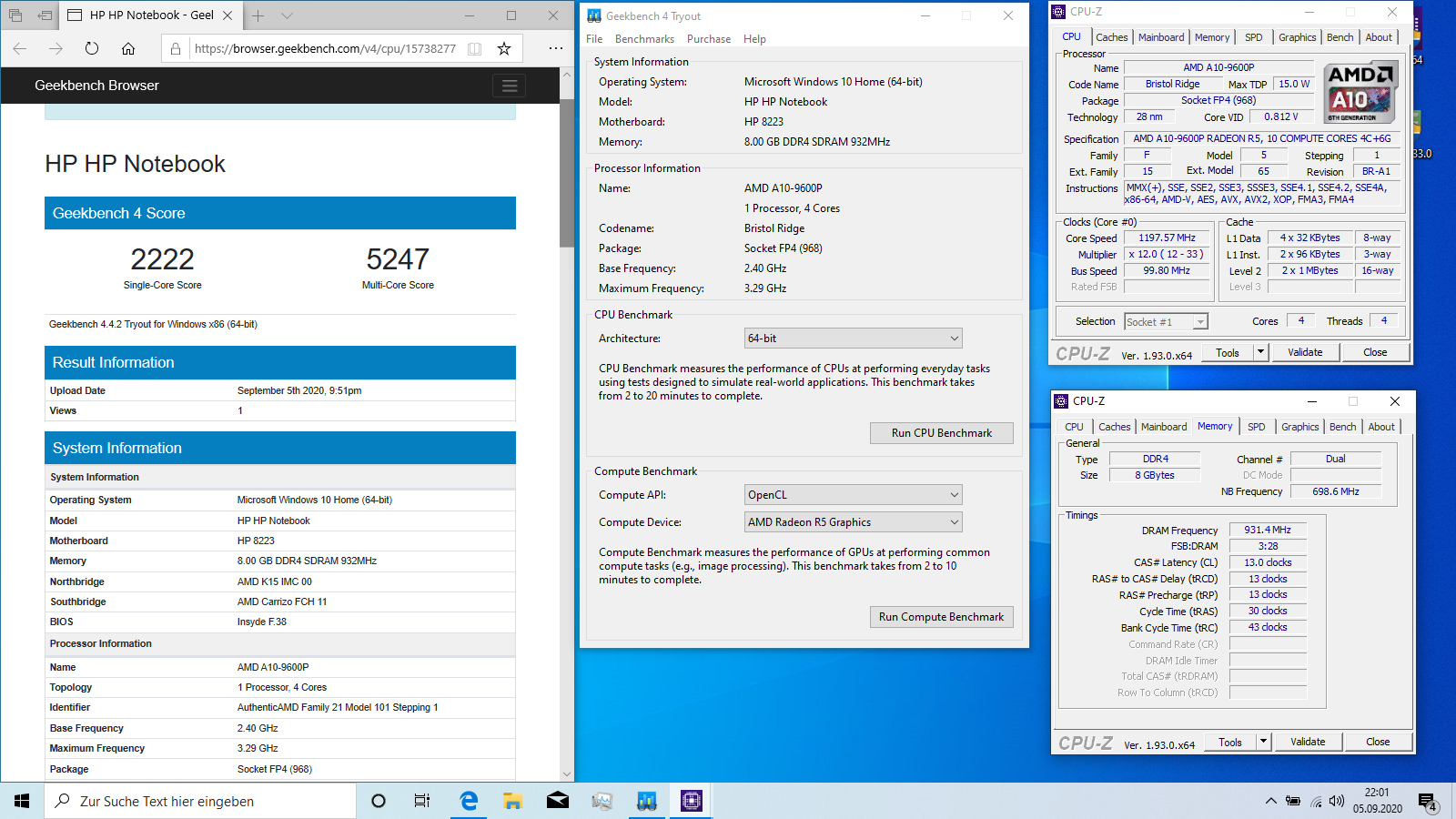This screenshot has height=819, width=1456.
Task: Click Close button in upper CPU-Z
Action: 1375,353
